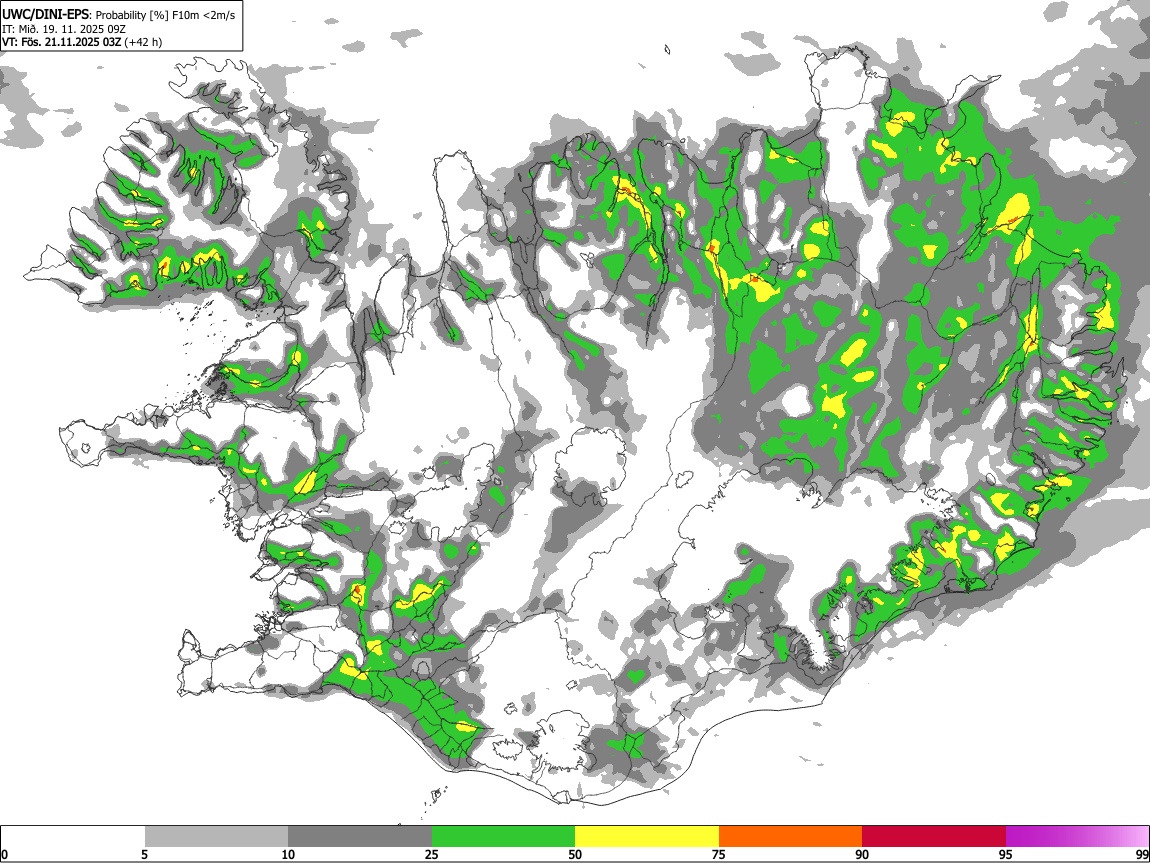
Task: Click the '(+42 h)' forecast offset text
Action: click(x=143, y=42)
